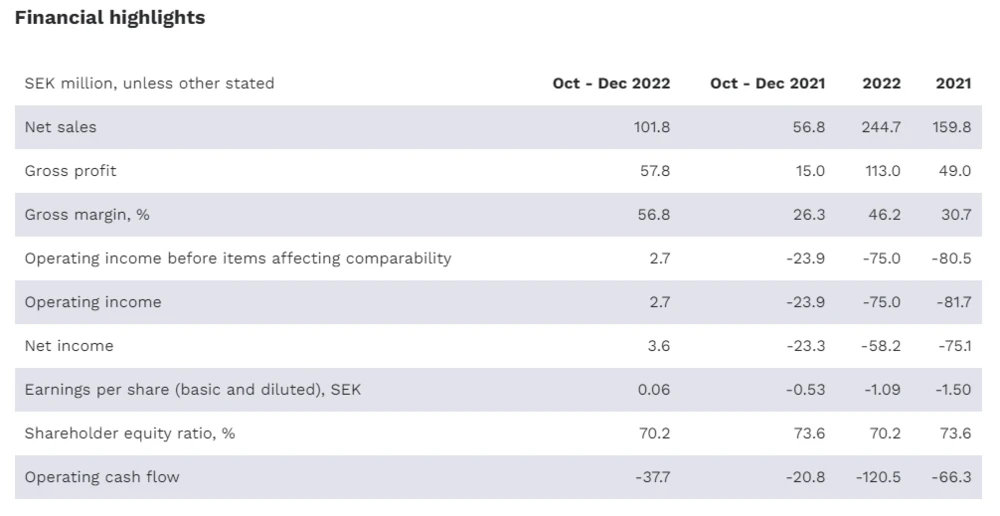Select the Oct - Dec 2022 column header

pos(611,83)
